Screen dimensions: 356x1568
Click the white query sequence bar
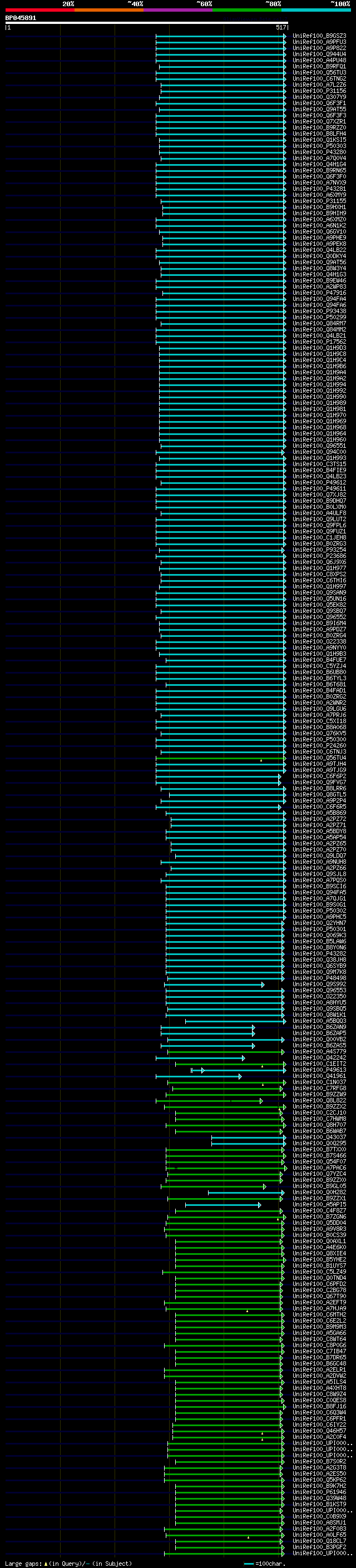click(147, 23)
